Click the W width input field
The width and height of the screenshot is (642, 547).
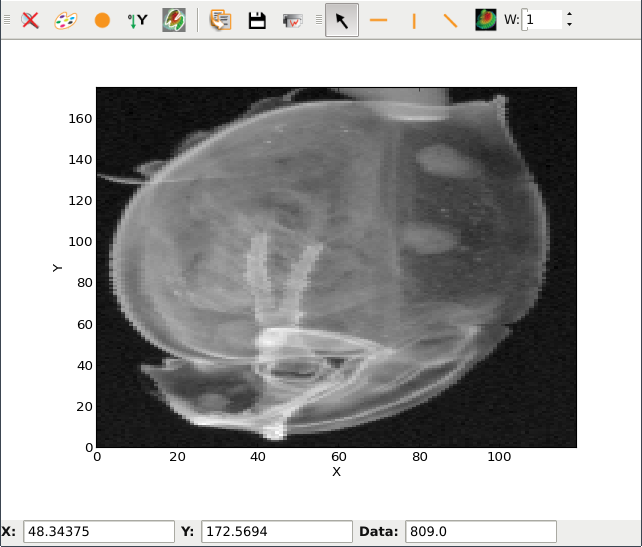pos(542,20)
